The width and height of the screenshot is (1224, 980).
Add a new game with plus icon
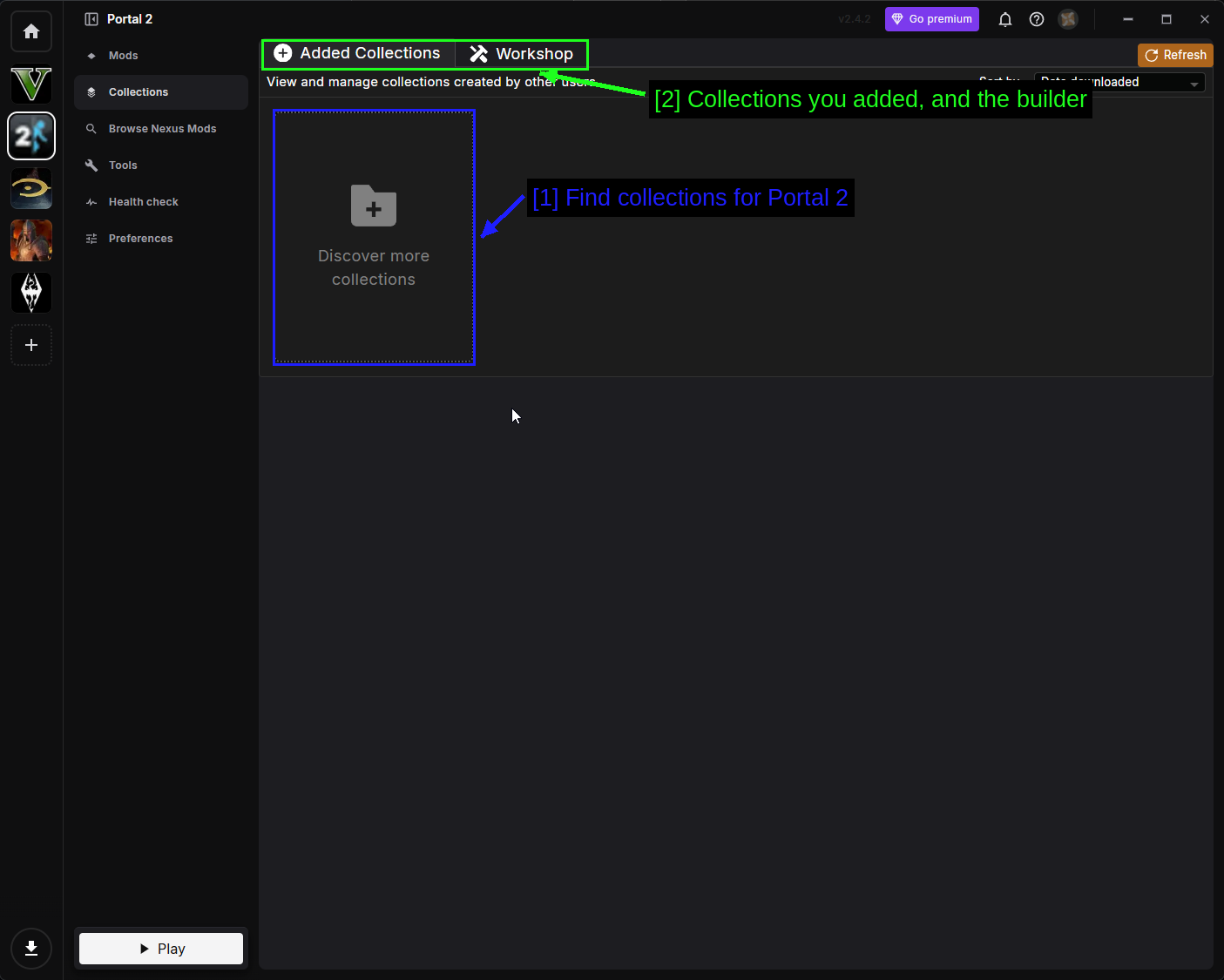coord(31,345)
